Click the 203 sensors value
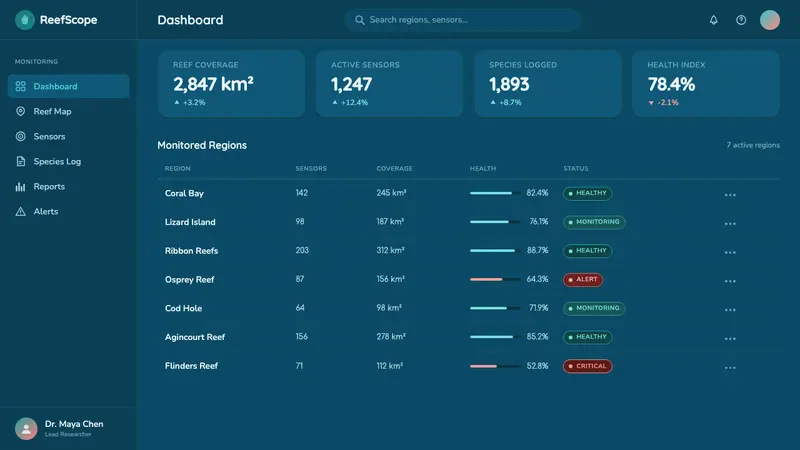The image size is (800, 450). tap(302, 251)
